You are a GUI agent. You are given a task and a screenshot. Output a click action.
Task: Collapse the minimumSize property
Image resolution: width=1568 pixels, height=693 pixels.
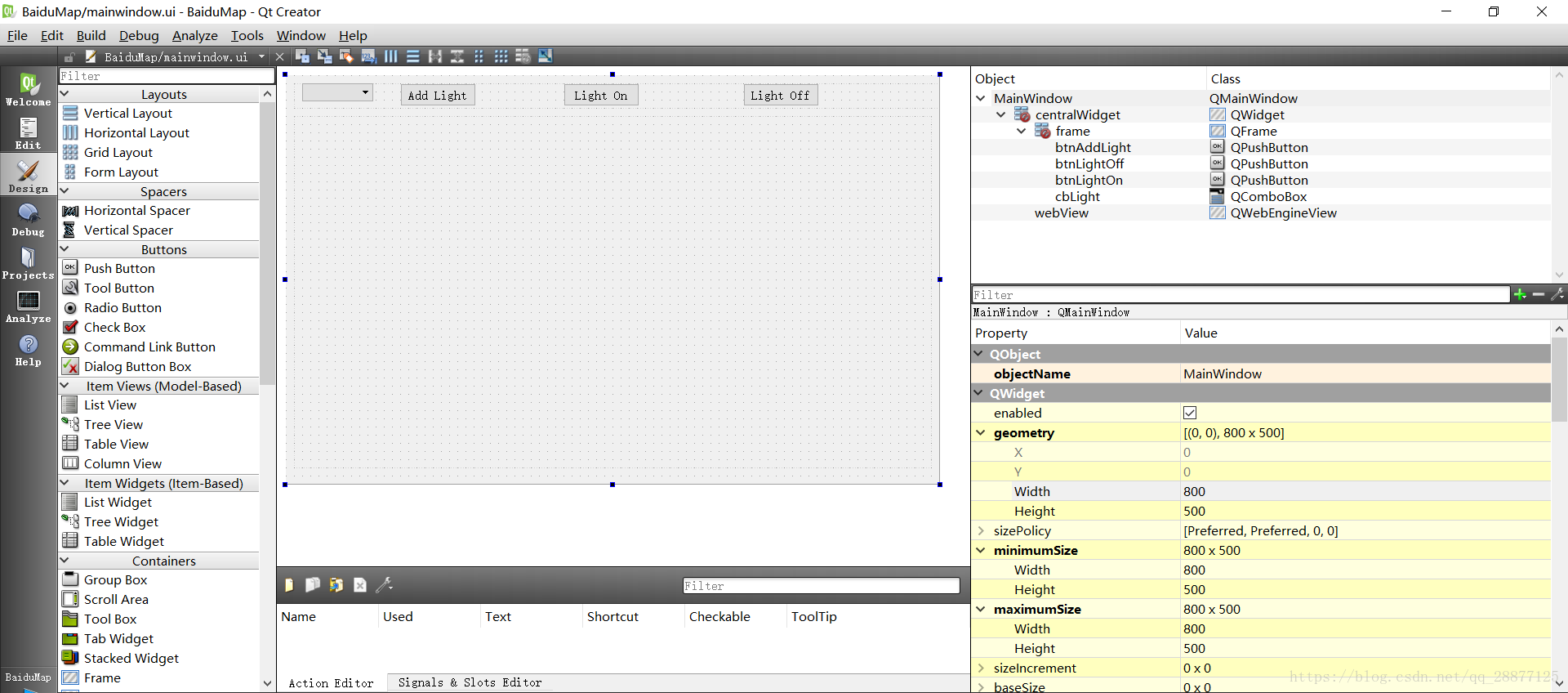tap(981, 550)
